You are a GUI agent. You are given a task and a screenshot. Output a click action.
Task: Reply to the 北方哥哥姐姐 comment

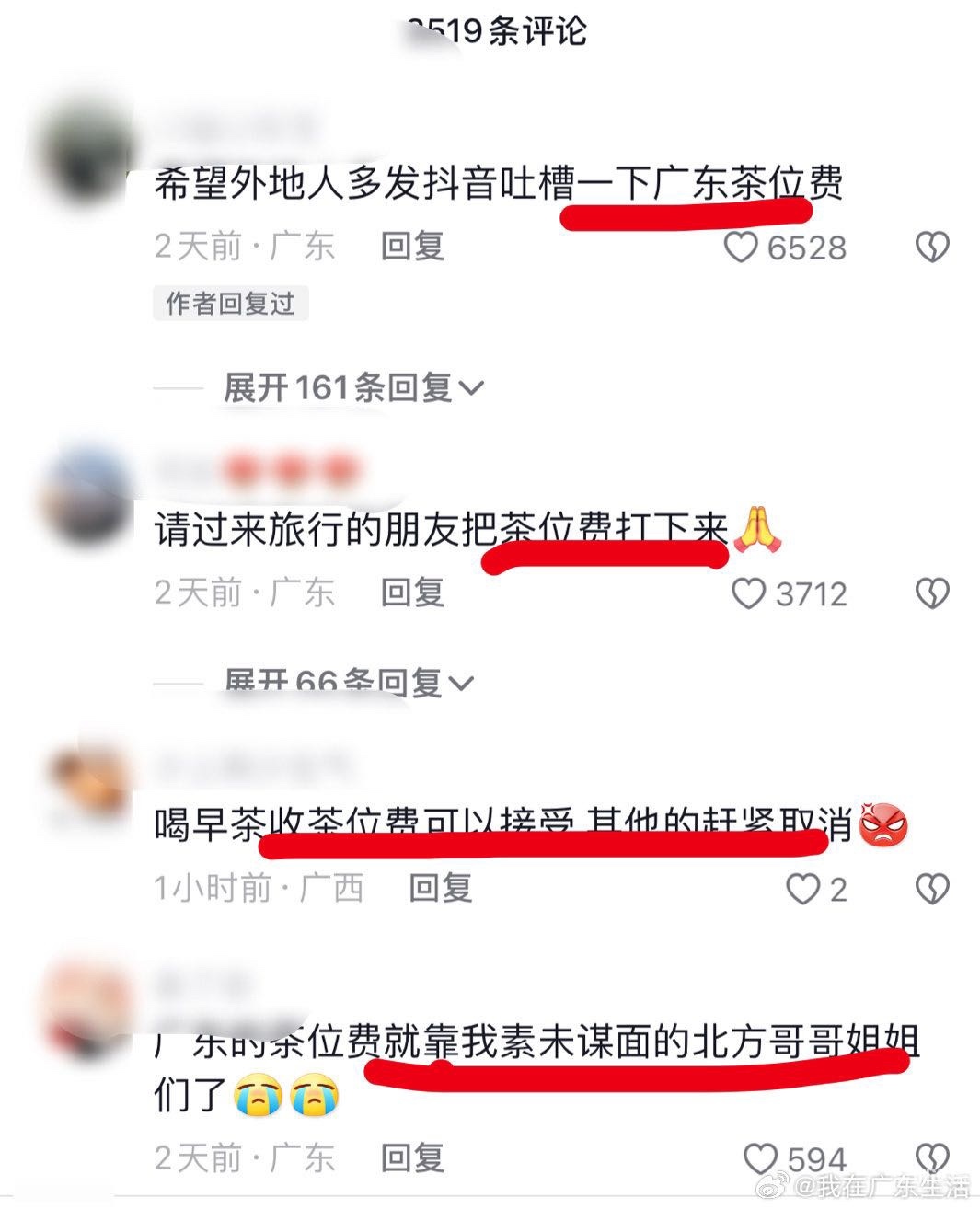pyautogui.click(x=413, y=1157)
